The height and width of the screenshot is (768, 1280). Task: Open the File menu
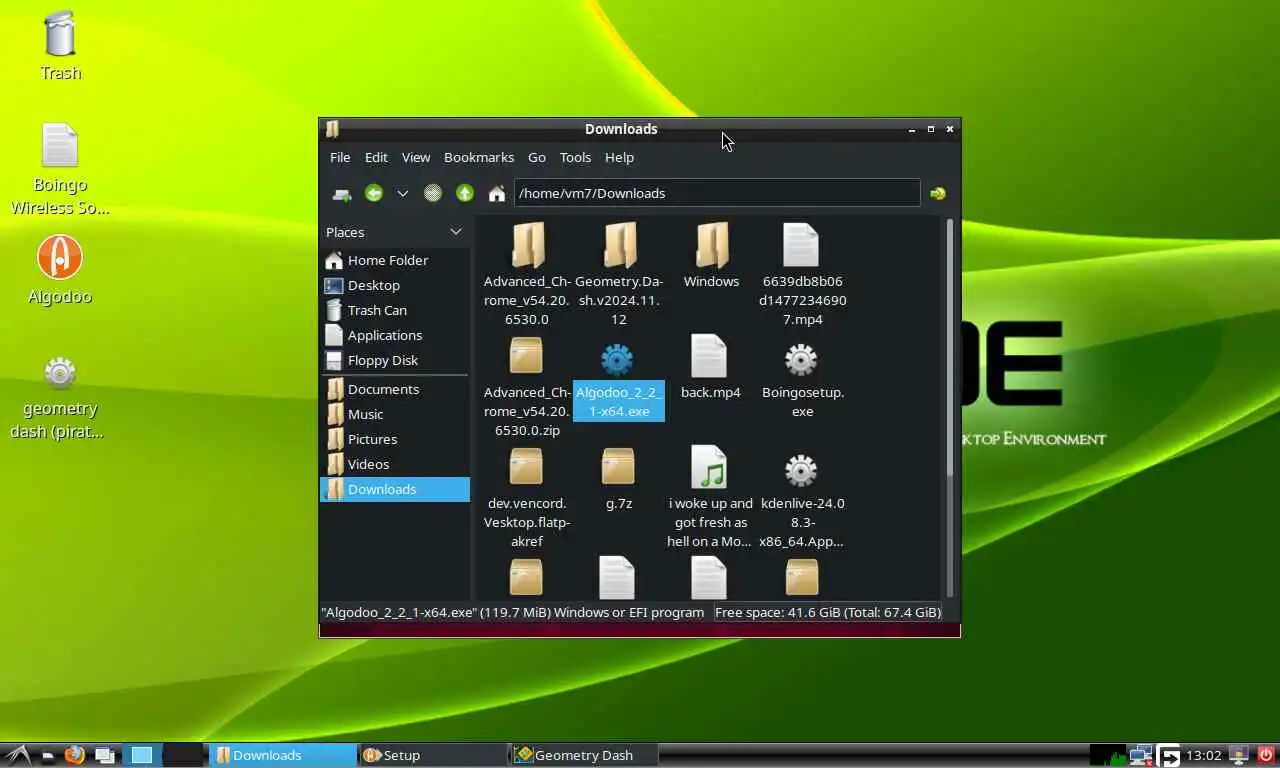(x=340, y=157)
